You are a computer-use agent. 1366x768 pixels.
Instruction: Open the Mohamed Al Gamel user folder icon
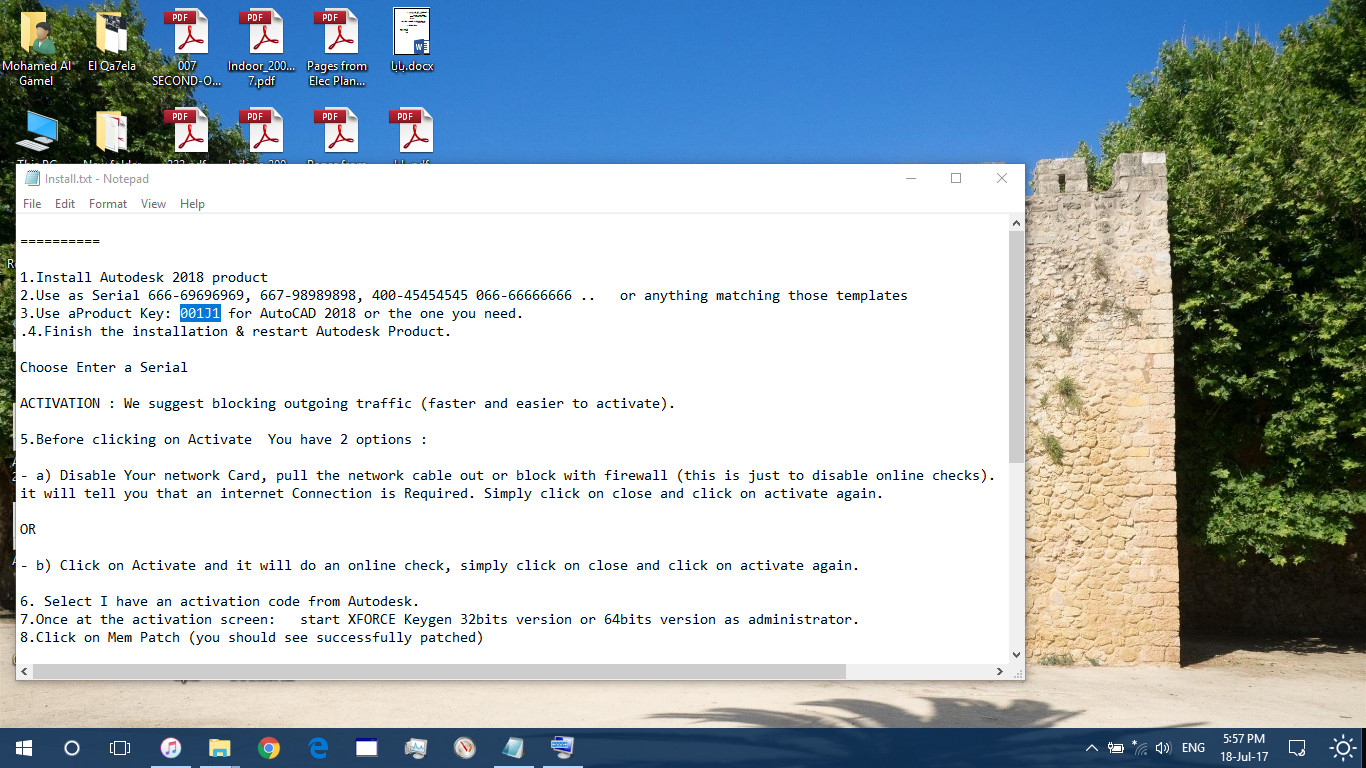pos(37,48)
